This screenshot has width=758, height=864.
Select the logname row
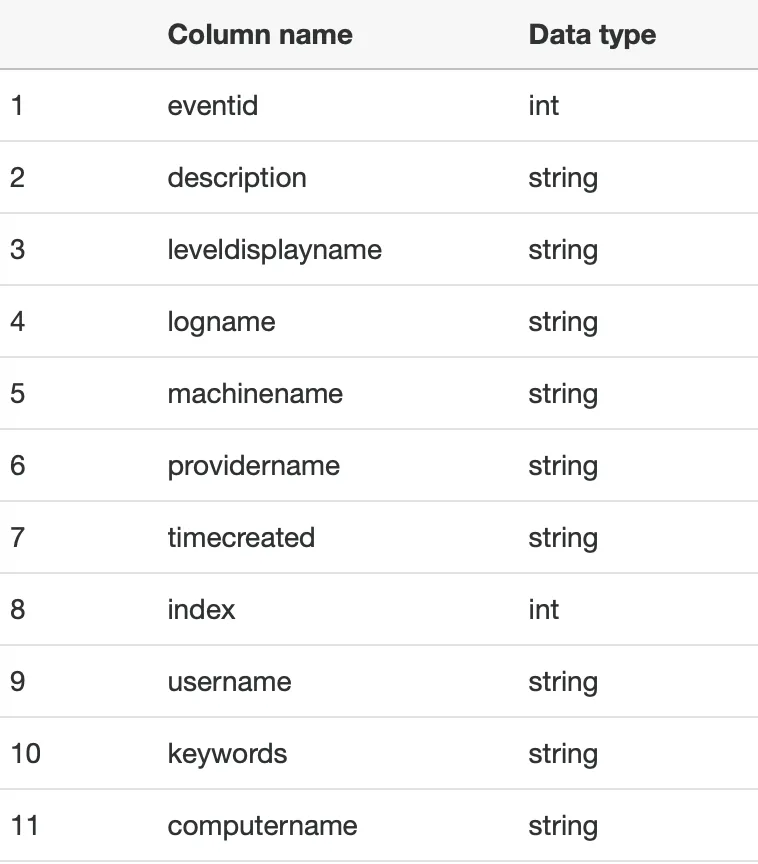click(x=379, y=321)
